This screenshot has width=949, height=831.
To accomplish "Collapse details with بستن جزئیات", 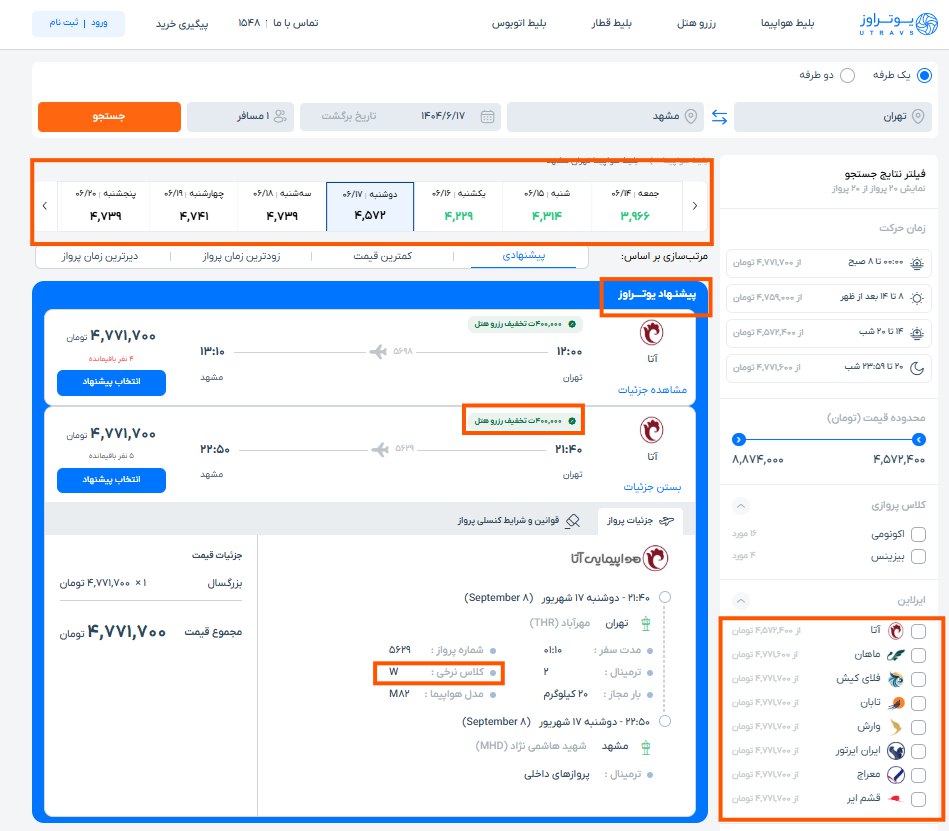I will click(652, 487).
